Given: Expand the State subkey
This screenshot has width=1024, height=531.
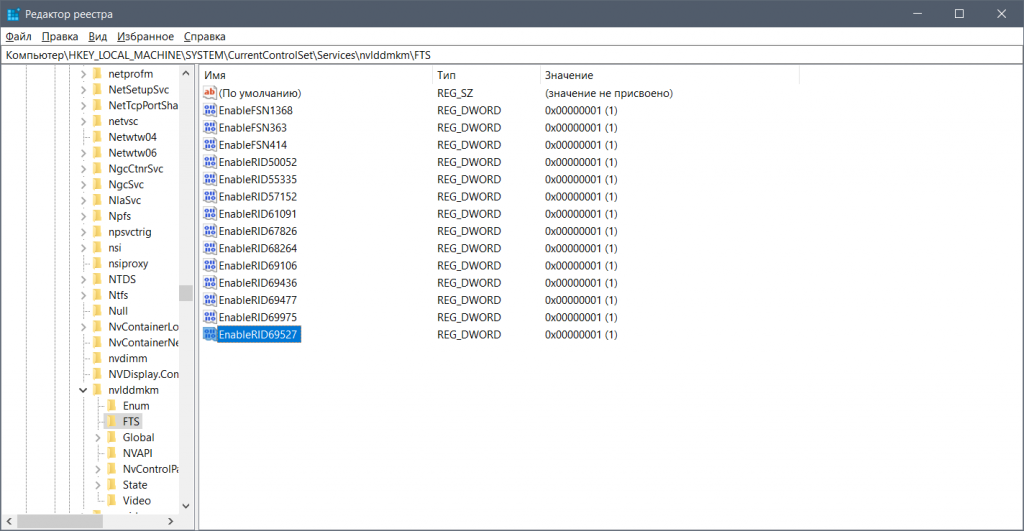Looking at the screenshot, I should click(x=97, y=485).
